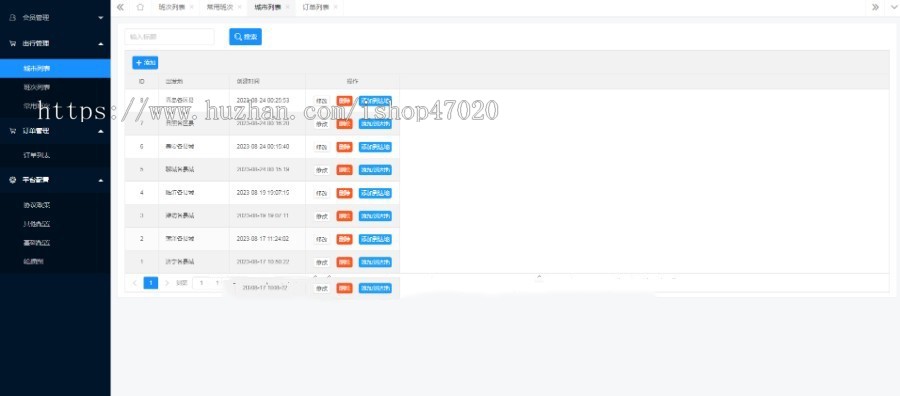Edit row with ID 3
Image resolution: width=900 pixels, height=396 pixels.
(x=321, y=216)
